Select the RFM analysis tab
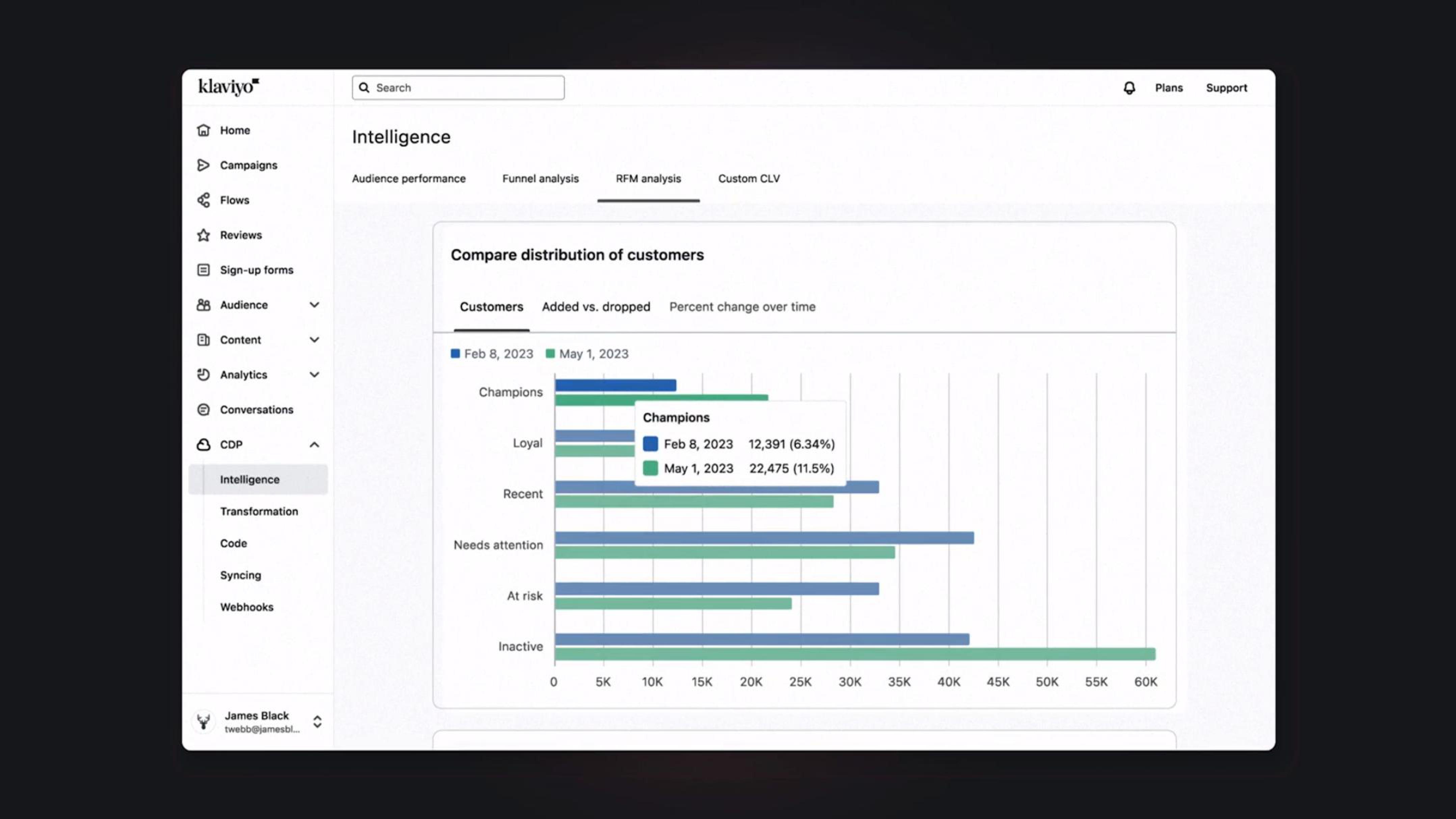The width and height of the screenshot is (1456, 819). (648, 178)
